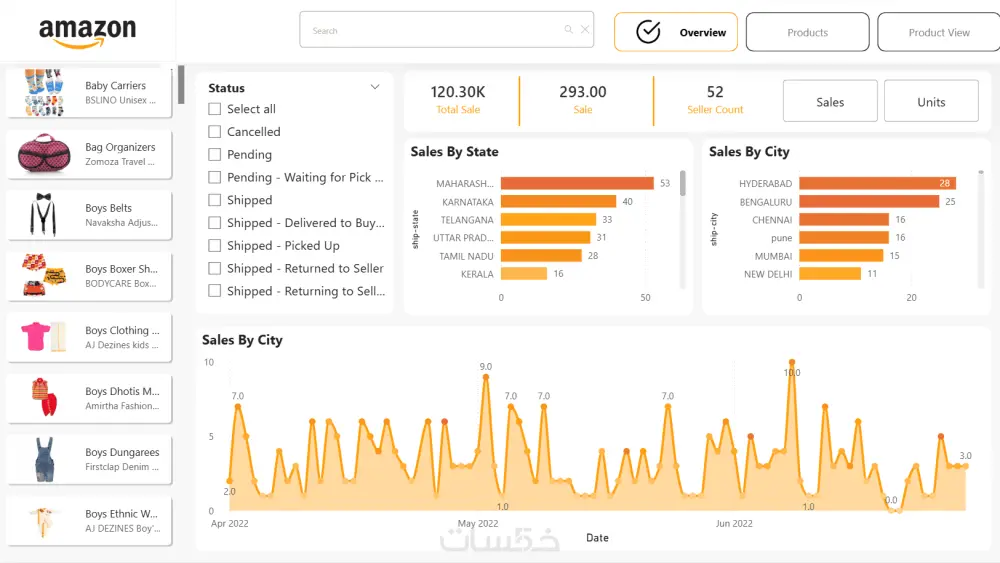Image resolution: width=1000 pixels, height=563 pixels.
Task: Switch to the Product View tab
Action: [x=939, y=32]
